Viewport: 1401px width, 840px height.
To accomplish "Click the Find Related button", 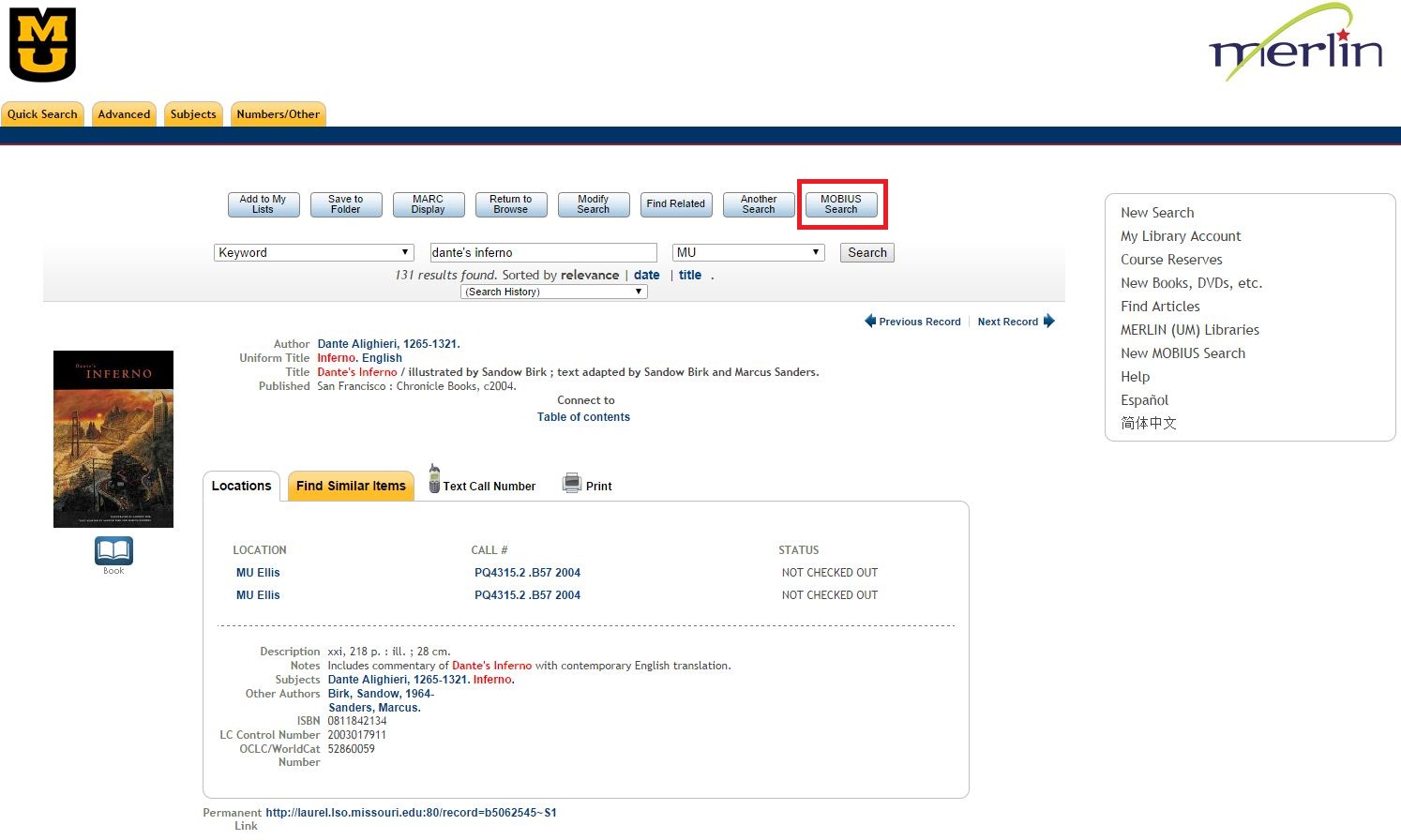I will pos(676,204).
